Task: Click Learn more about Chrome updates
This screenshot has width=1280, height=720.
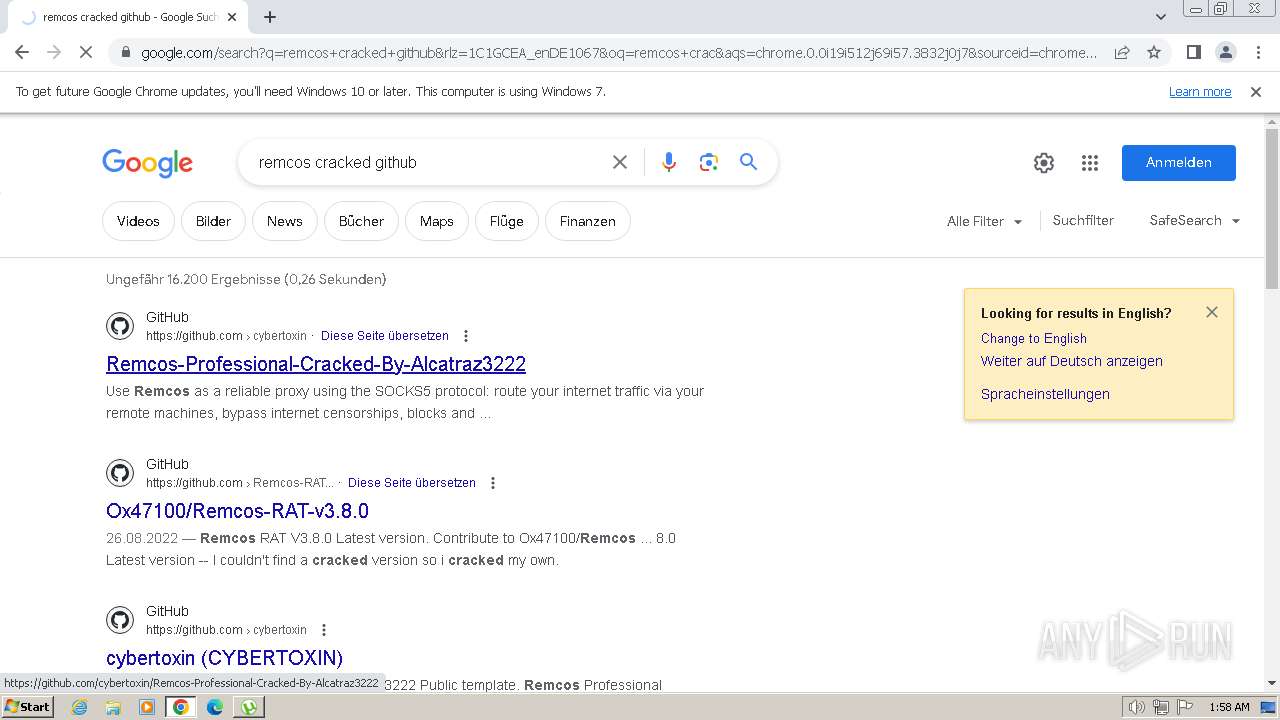Action: tap(1200, 92)
